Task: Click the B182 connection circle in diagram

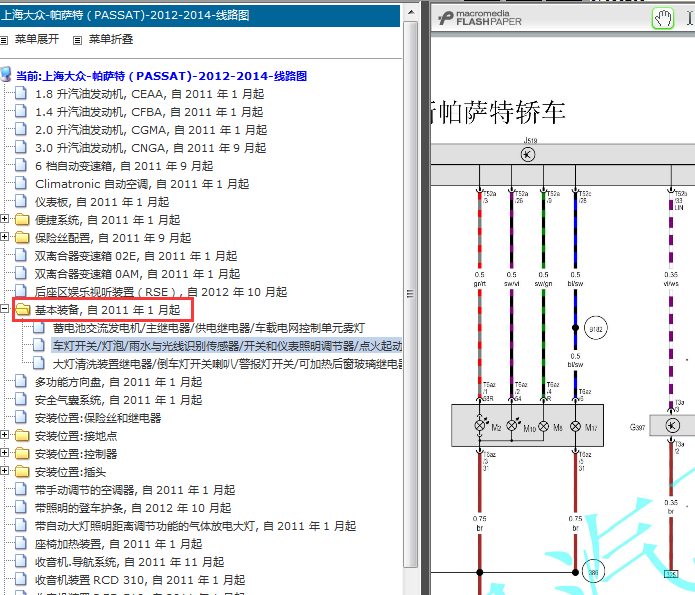Action: tap(596, 328)
